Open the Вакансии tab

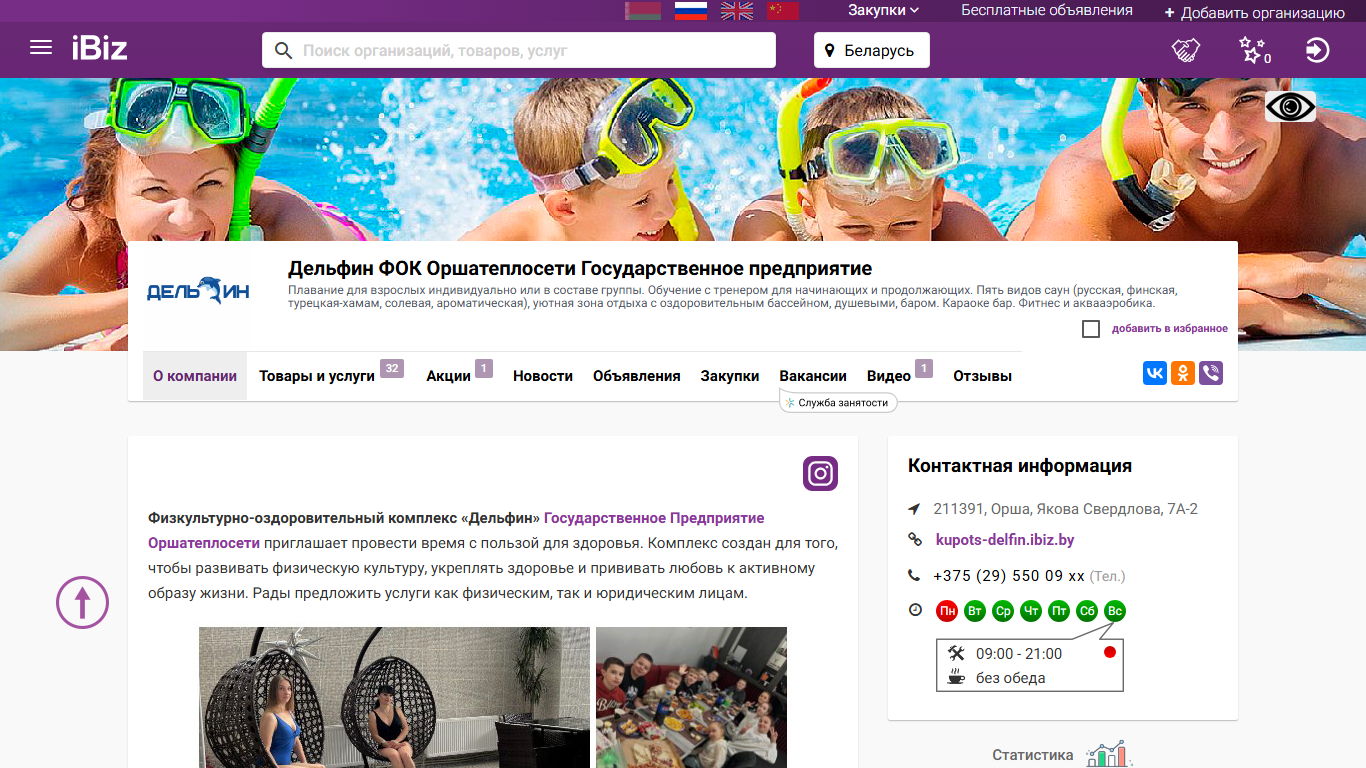tap(813, 376)
